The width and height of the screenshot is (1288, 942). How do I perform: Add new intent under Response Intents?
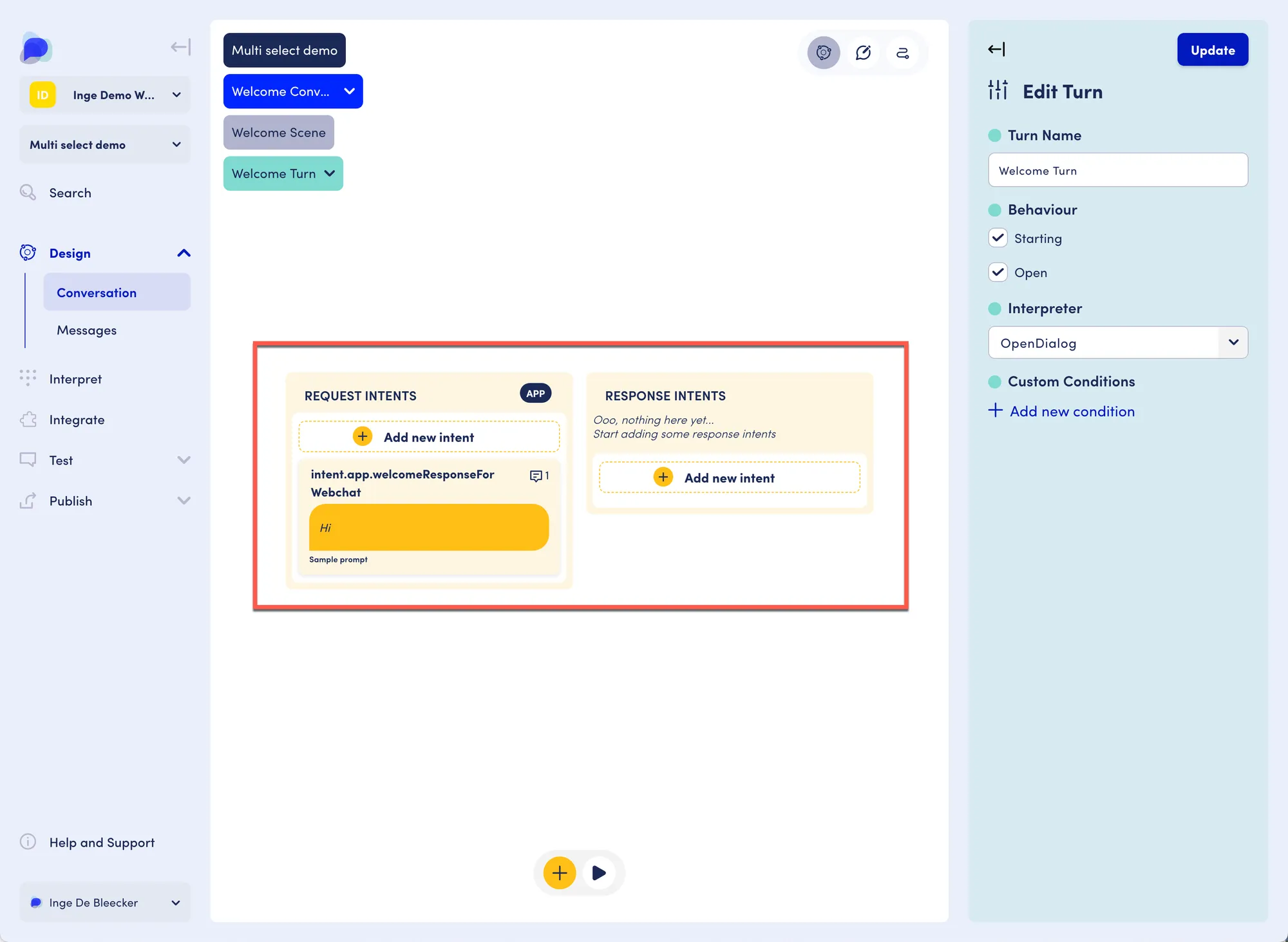pyautogui.click(x=729, y=477)
